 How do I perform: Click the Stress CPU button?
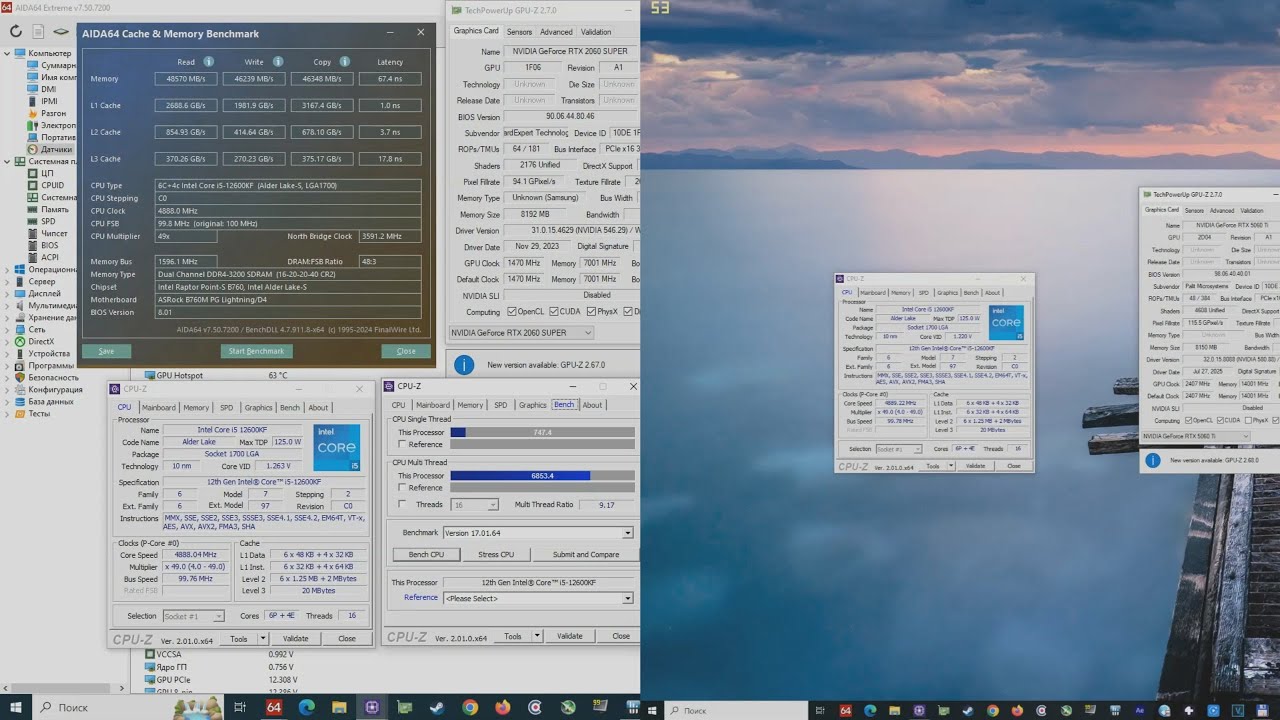[496, 554]
